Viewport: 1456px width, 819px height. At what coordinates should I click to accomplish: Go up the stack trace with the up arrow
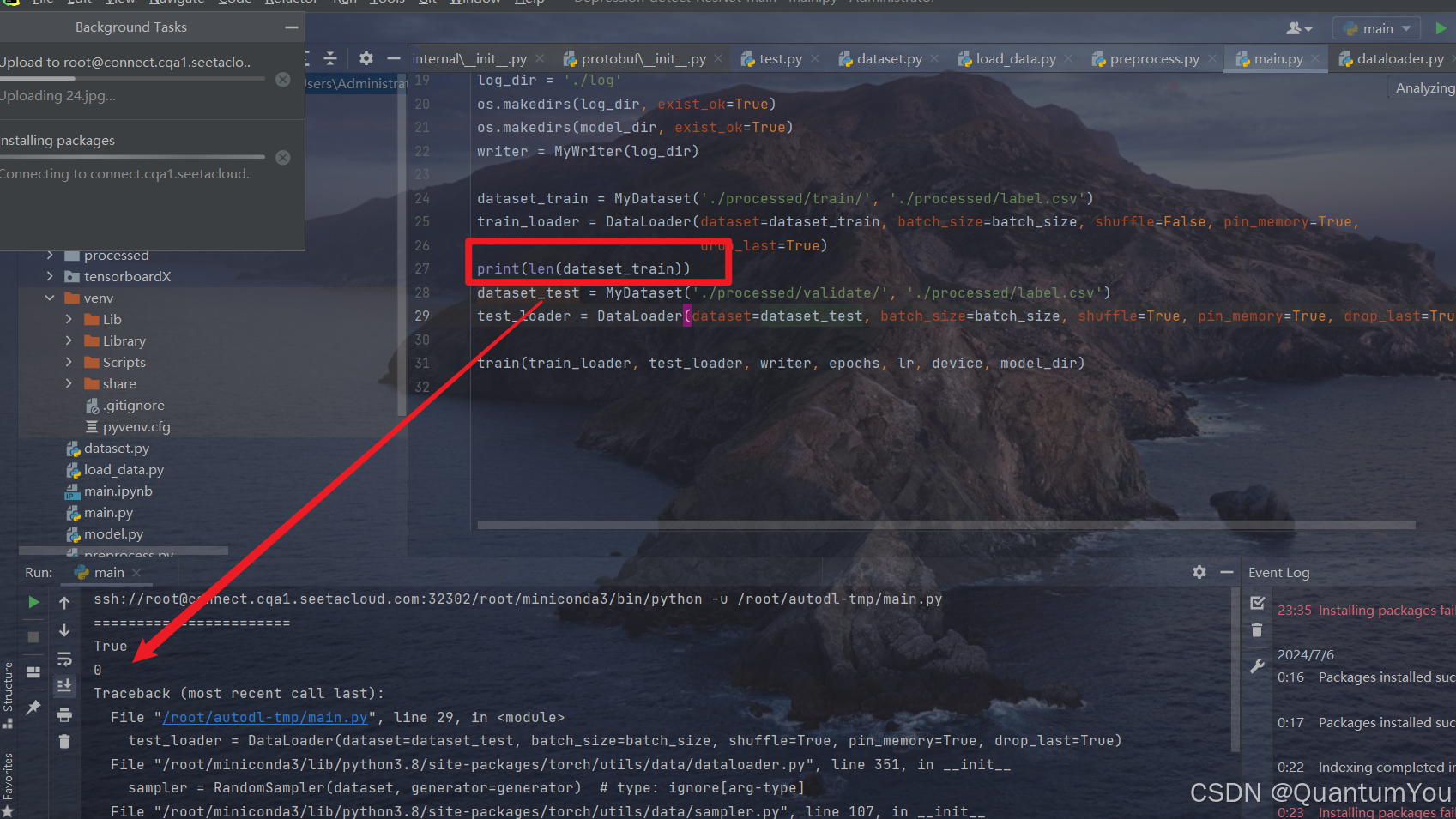point(64,603)
